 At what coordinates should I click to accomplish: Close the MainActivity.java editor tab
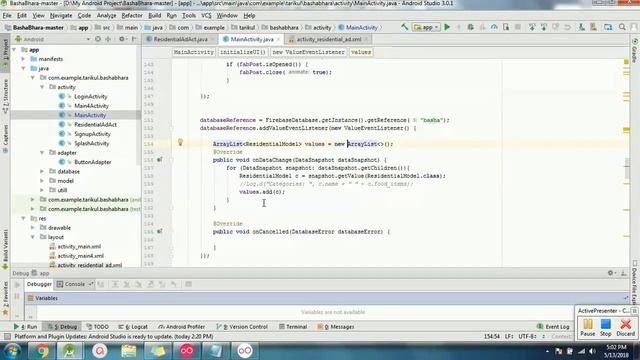[278, 39]
